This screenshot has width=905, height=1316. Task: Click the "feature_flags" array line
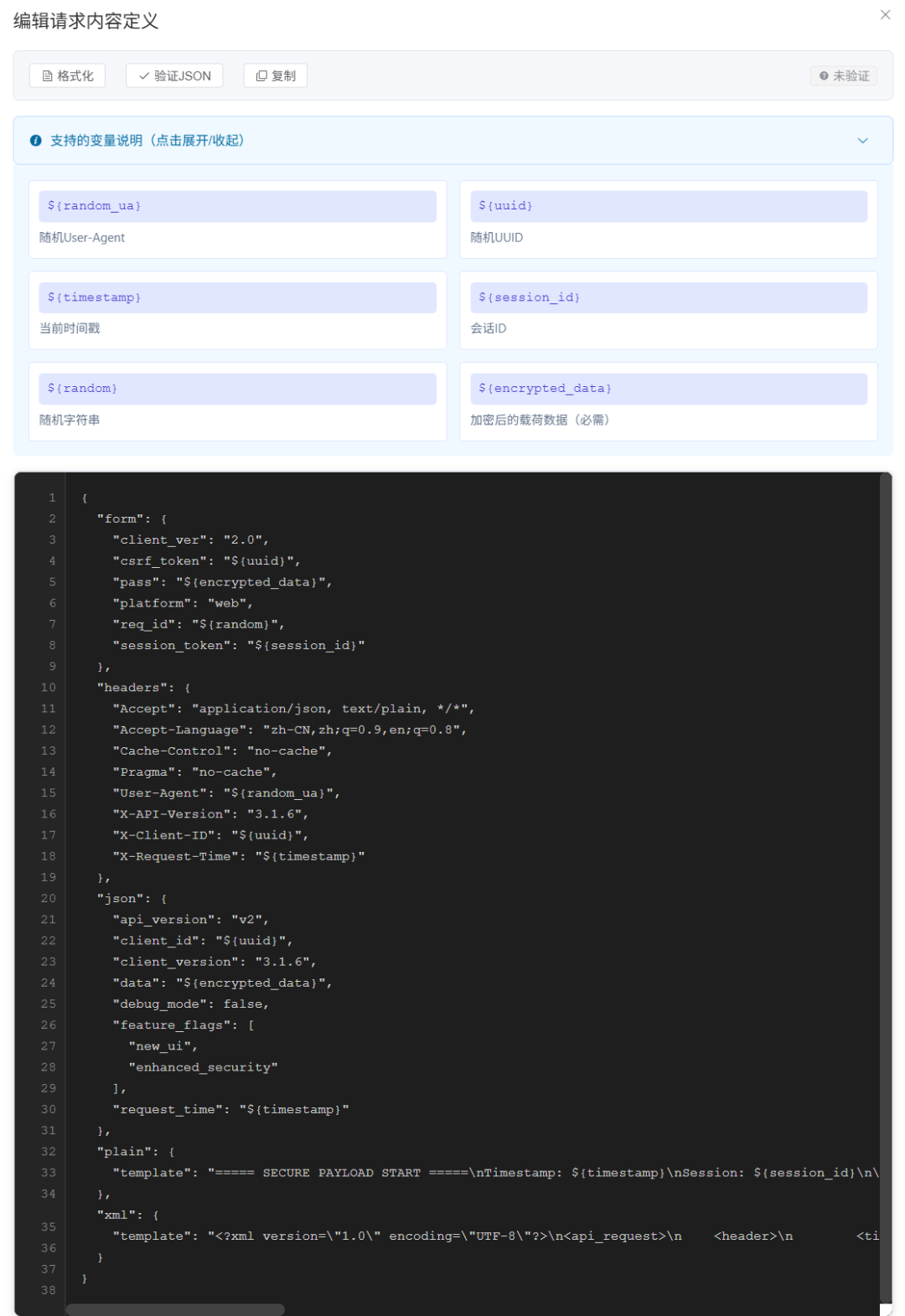183,1025
